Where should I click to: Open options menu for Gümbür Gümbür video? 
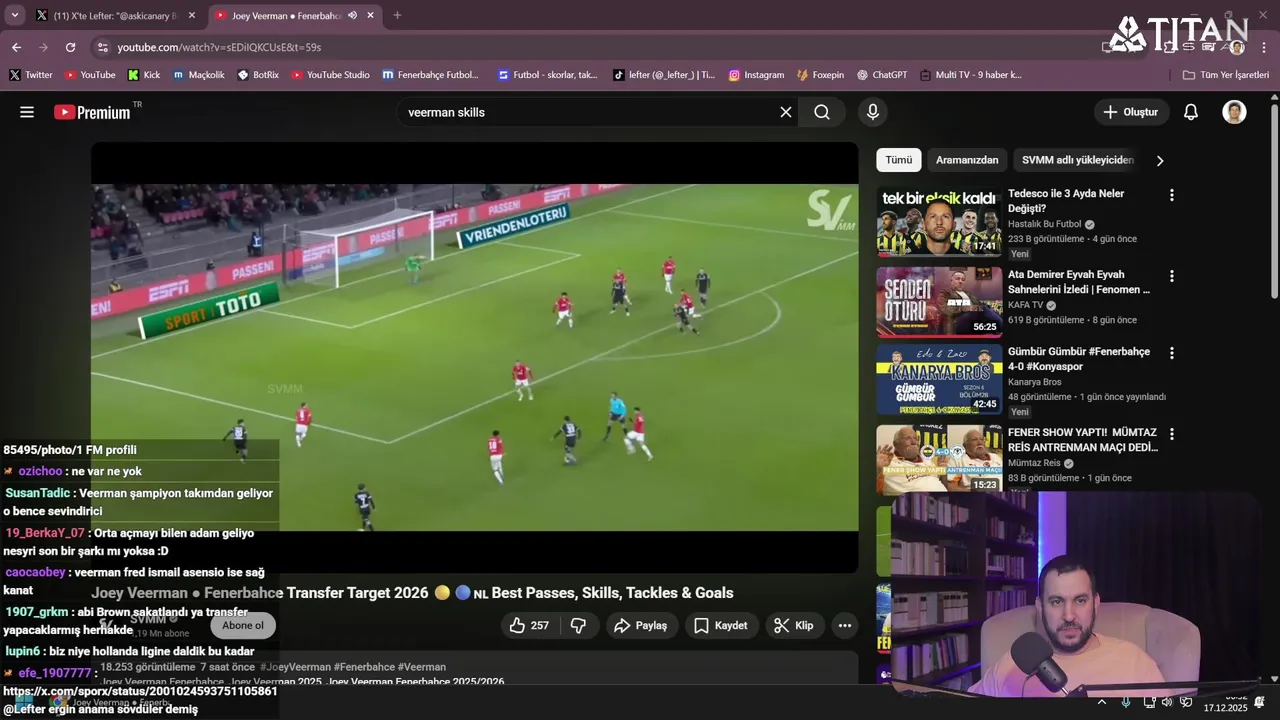(x=1172, y=353)
